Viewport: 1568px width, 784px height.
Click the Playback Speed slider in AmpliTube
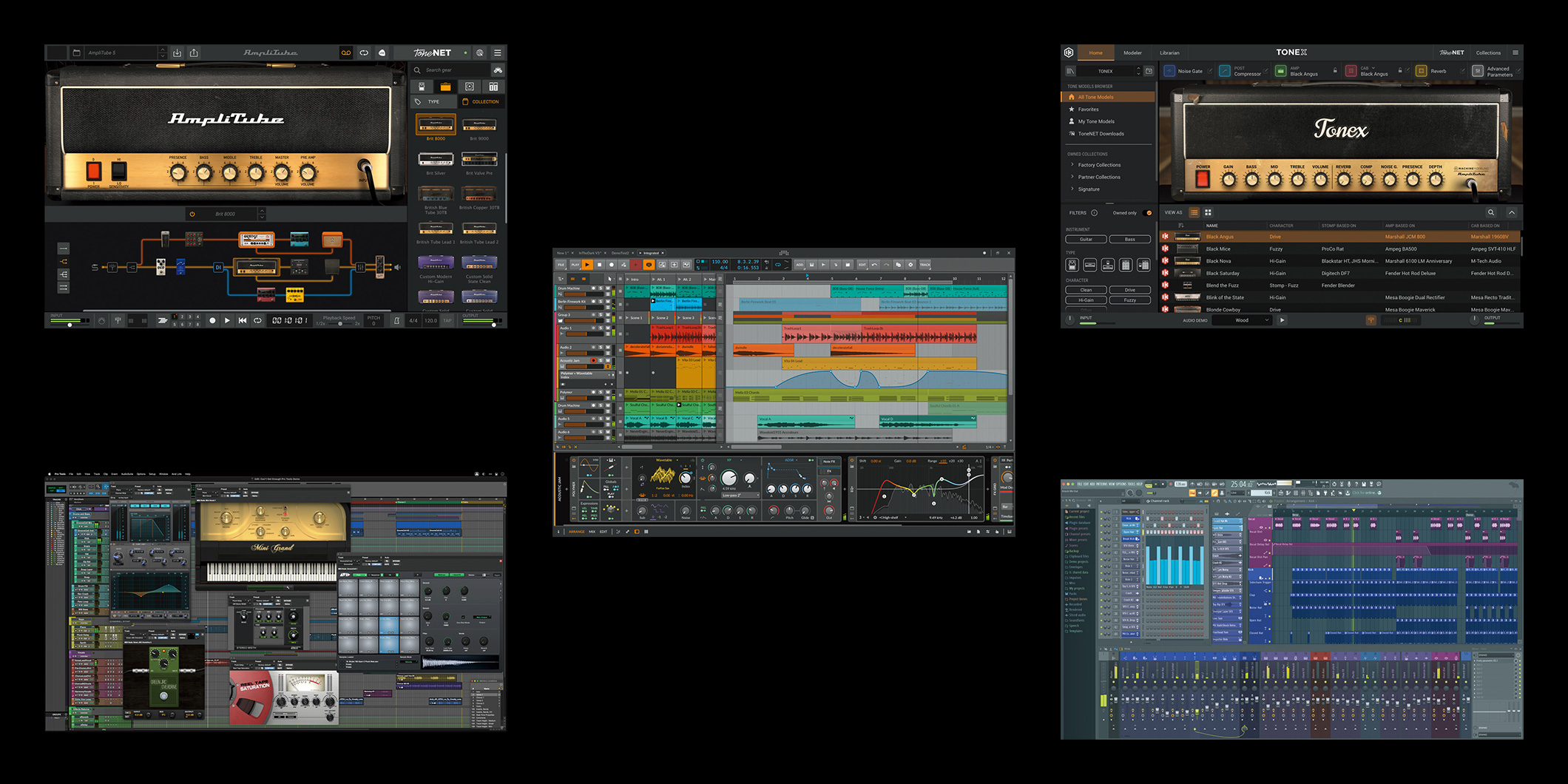340,324
